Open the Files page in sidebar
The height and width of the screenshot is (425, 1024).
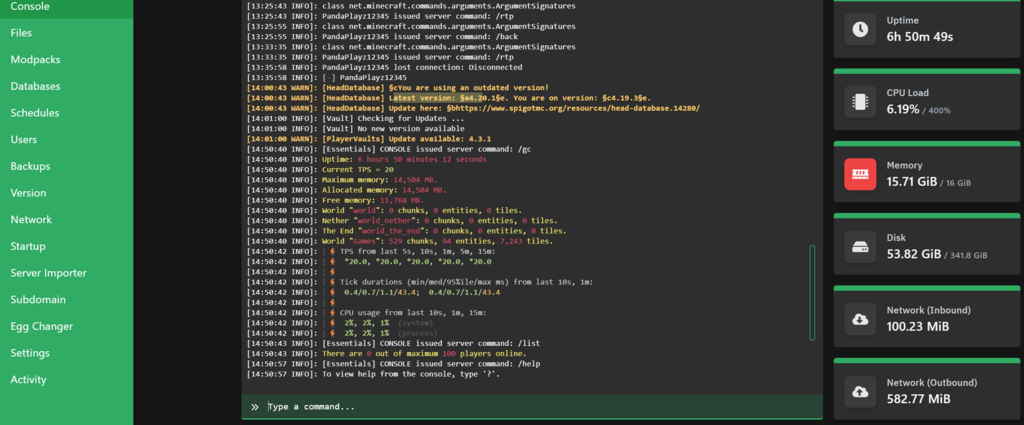(x=21, y=33)
